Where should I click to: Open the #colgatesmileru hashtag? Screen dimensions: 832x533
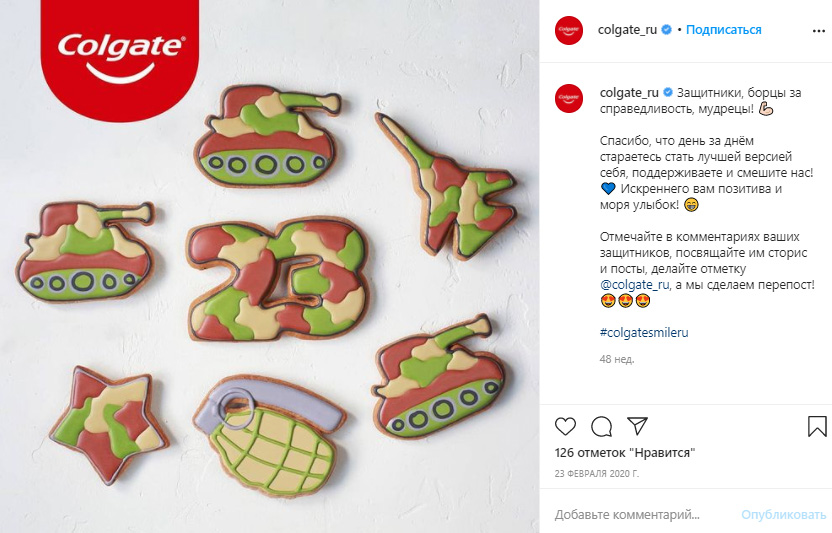click(x=644, y=333)
